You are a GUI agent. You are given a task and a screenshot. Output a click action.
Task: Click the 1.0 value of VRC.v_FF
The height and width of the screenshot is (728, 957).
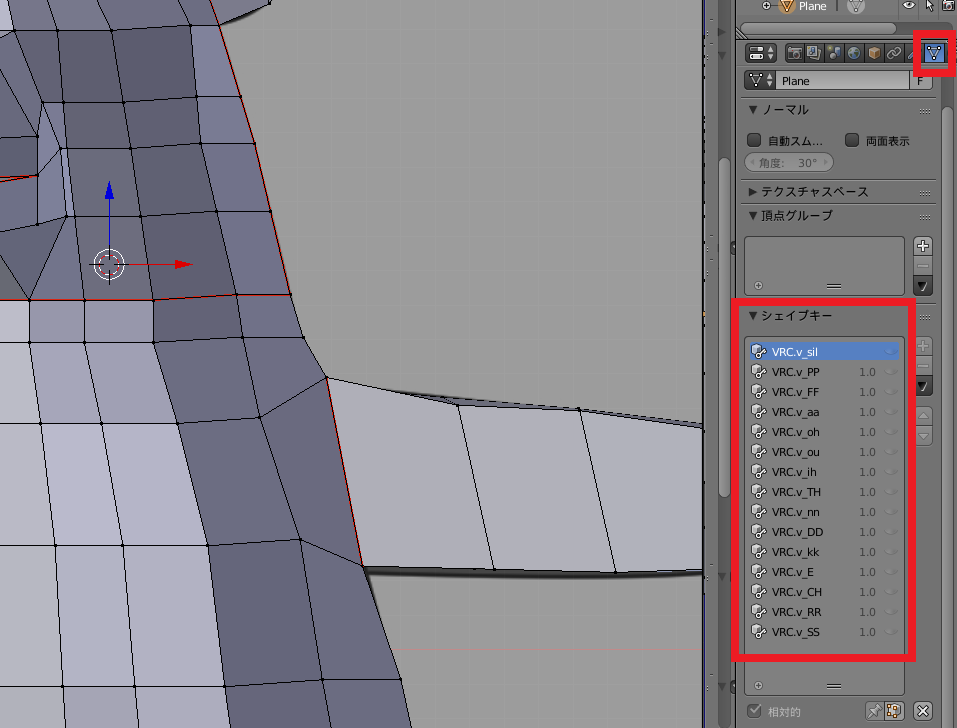coord(867,392)
